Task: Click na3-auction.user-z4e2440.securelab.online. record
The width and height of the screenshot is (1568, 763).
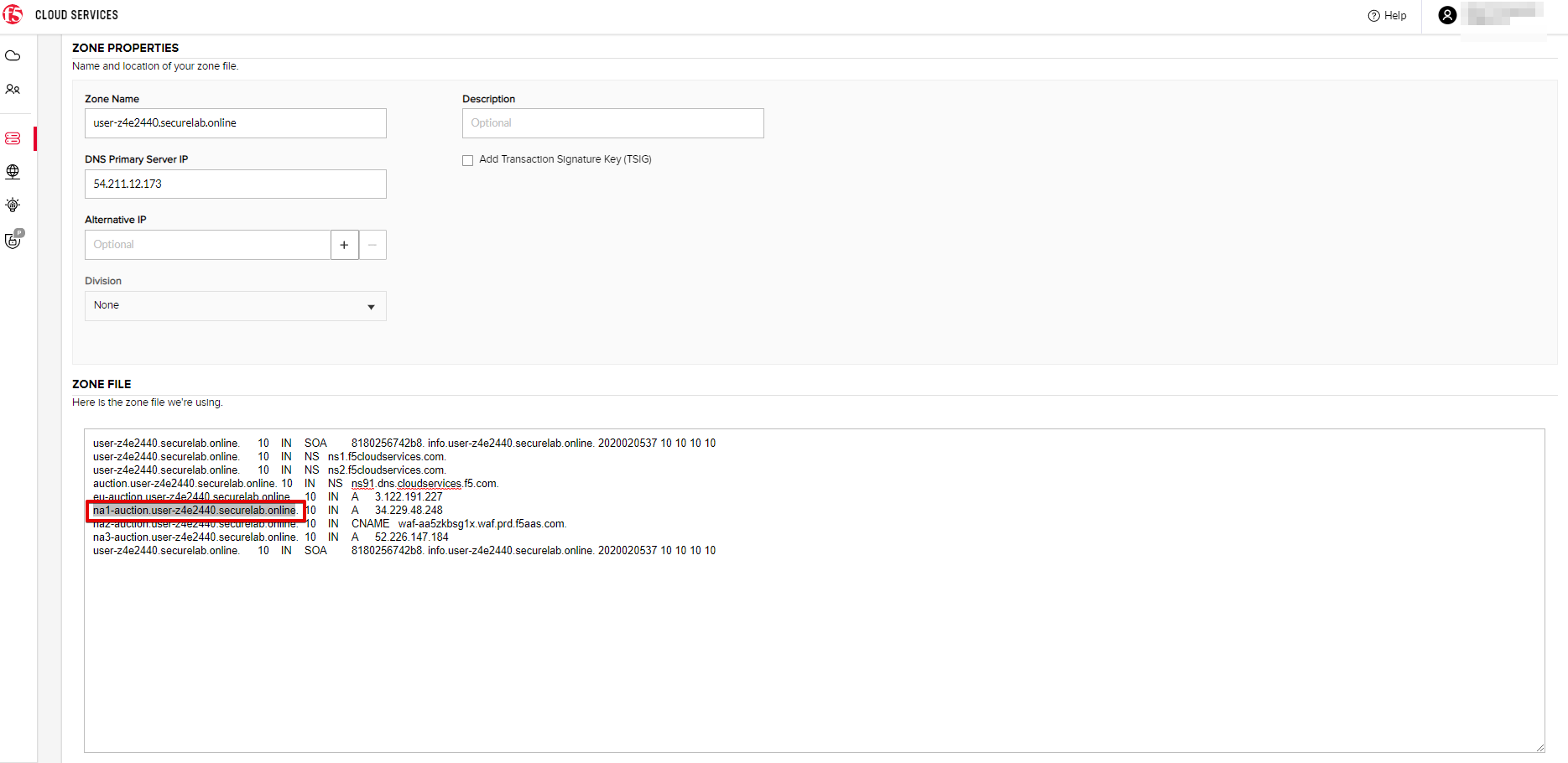Action: (x=195, y=537)
